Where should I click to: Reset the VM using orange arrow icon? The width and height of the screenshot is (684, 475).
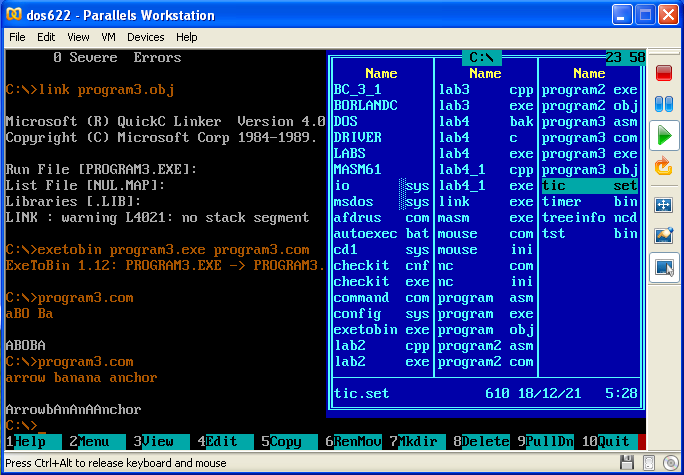pos(663,167)
